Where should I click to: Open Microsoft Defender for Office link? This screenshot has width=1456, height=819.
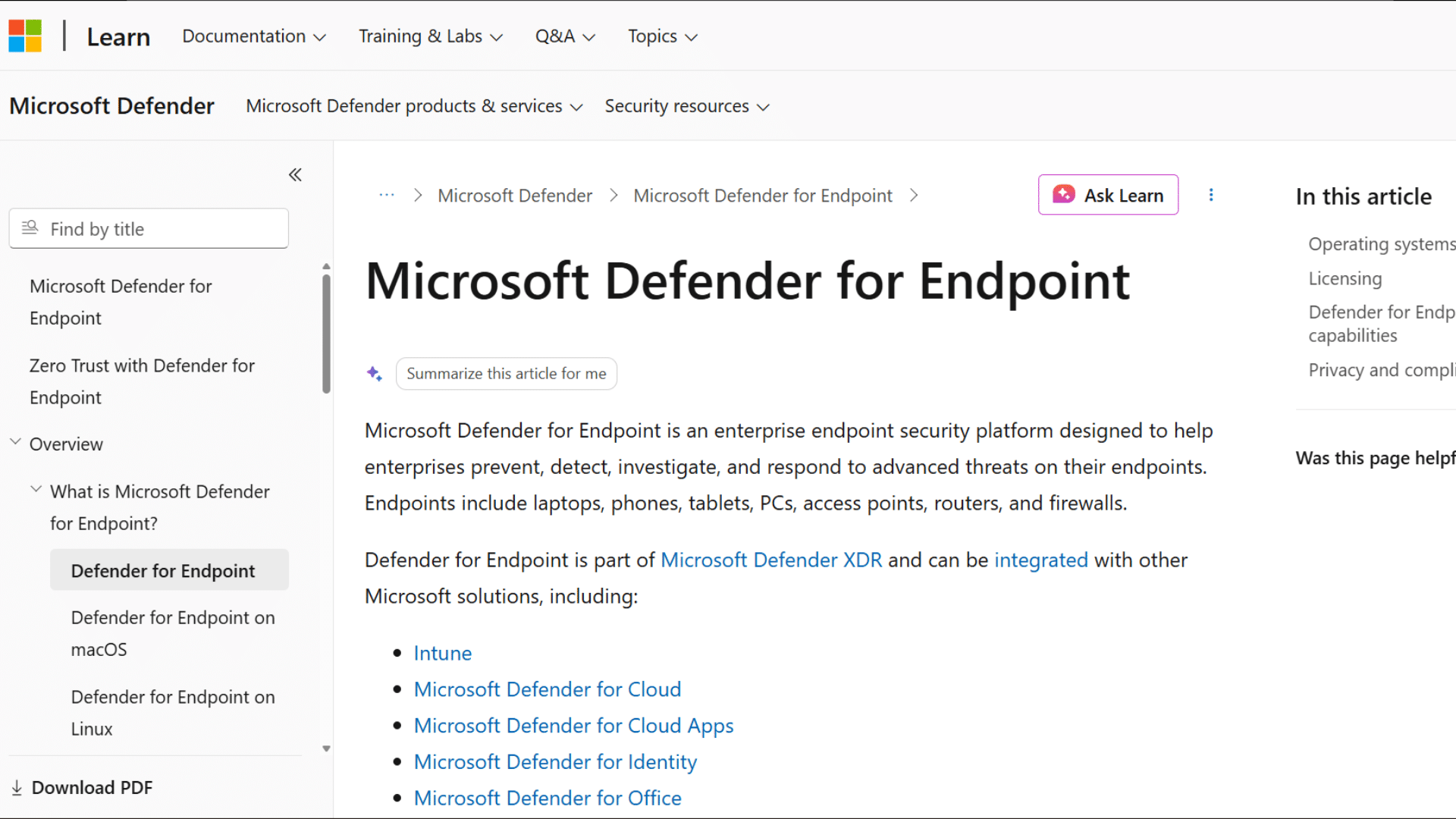[548, 799]
